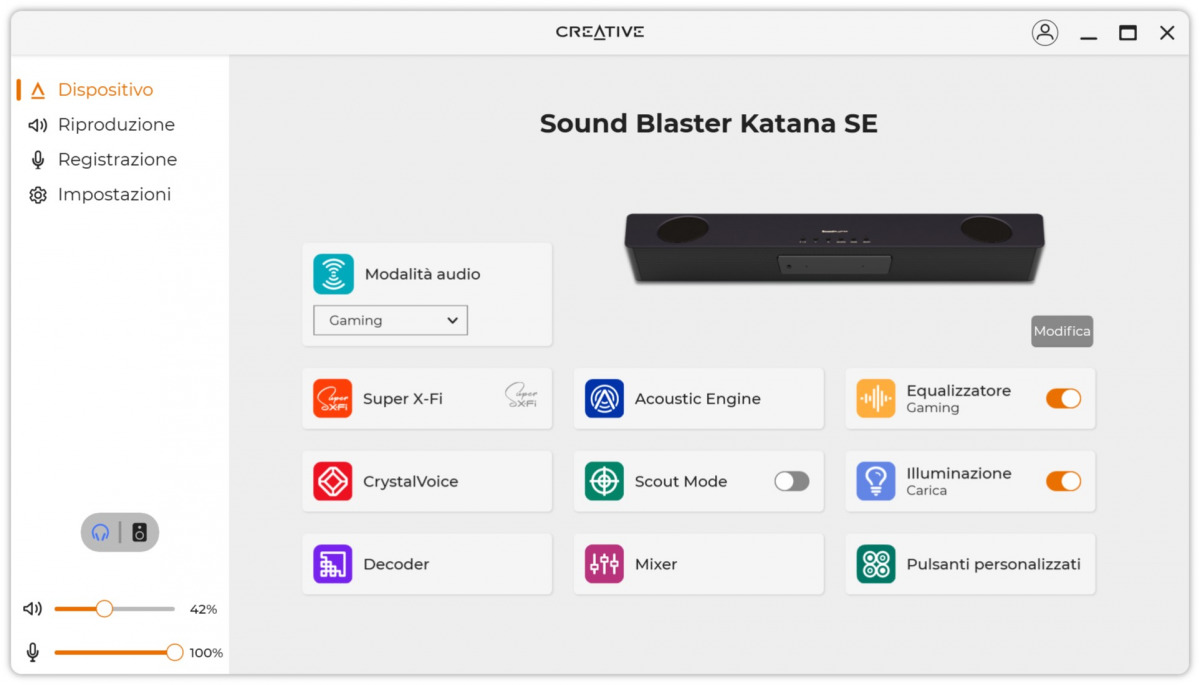1200x685 pixels.
Task: Switch output to headphones icon
Action: 100,532
